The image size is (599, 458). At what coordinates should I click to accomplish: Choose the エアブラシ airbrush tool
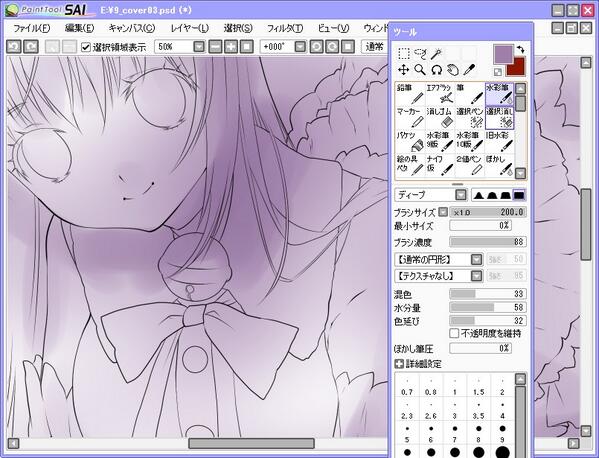click(x=440, y=94)
